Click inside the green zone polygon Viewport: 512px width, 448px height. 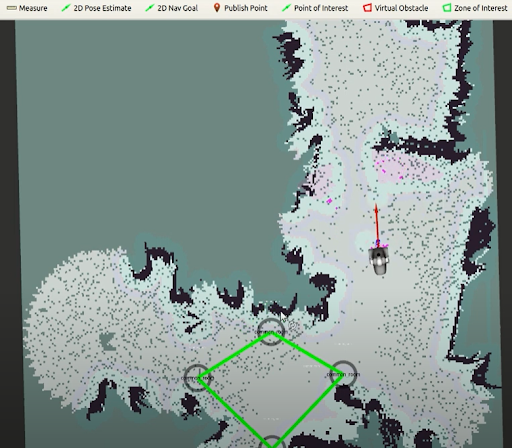pos(270,387)
